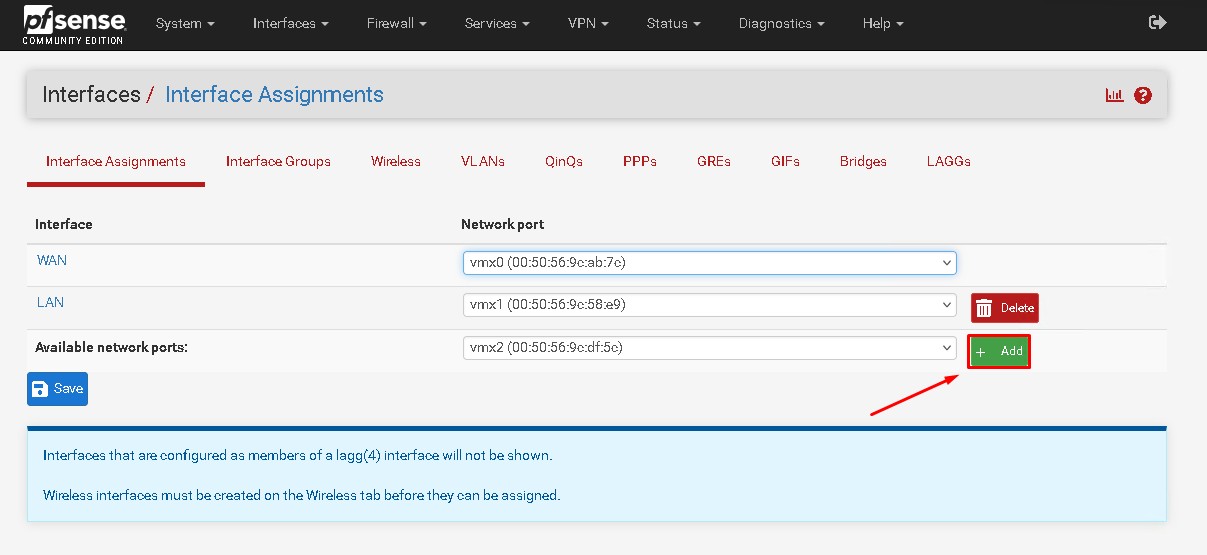
Task: Expand the LAN network port dropdown
Action: [x=709, y=305]
